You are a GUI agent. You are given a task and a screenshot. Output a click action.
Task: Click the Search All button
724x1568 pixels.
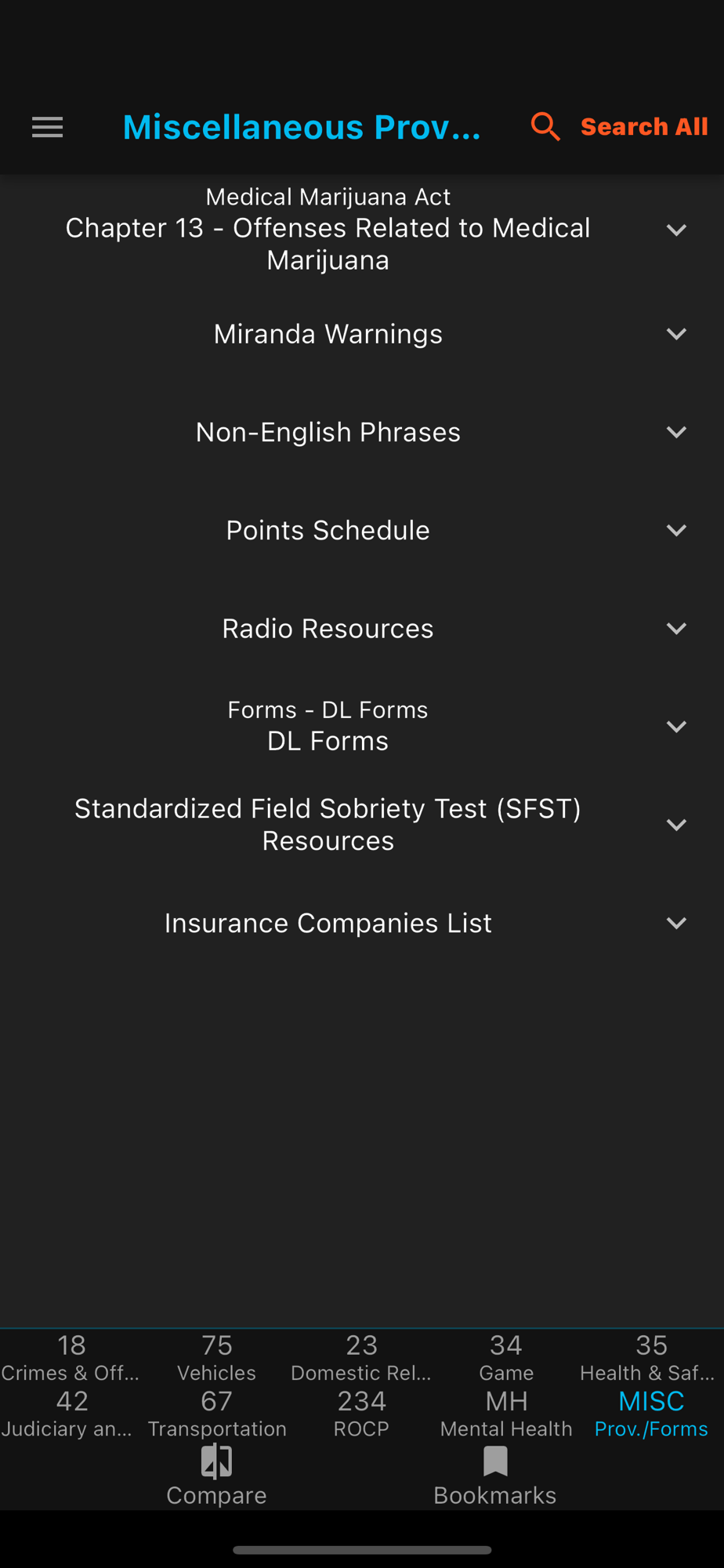[x=644, y=126]
